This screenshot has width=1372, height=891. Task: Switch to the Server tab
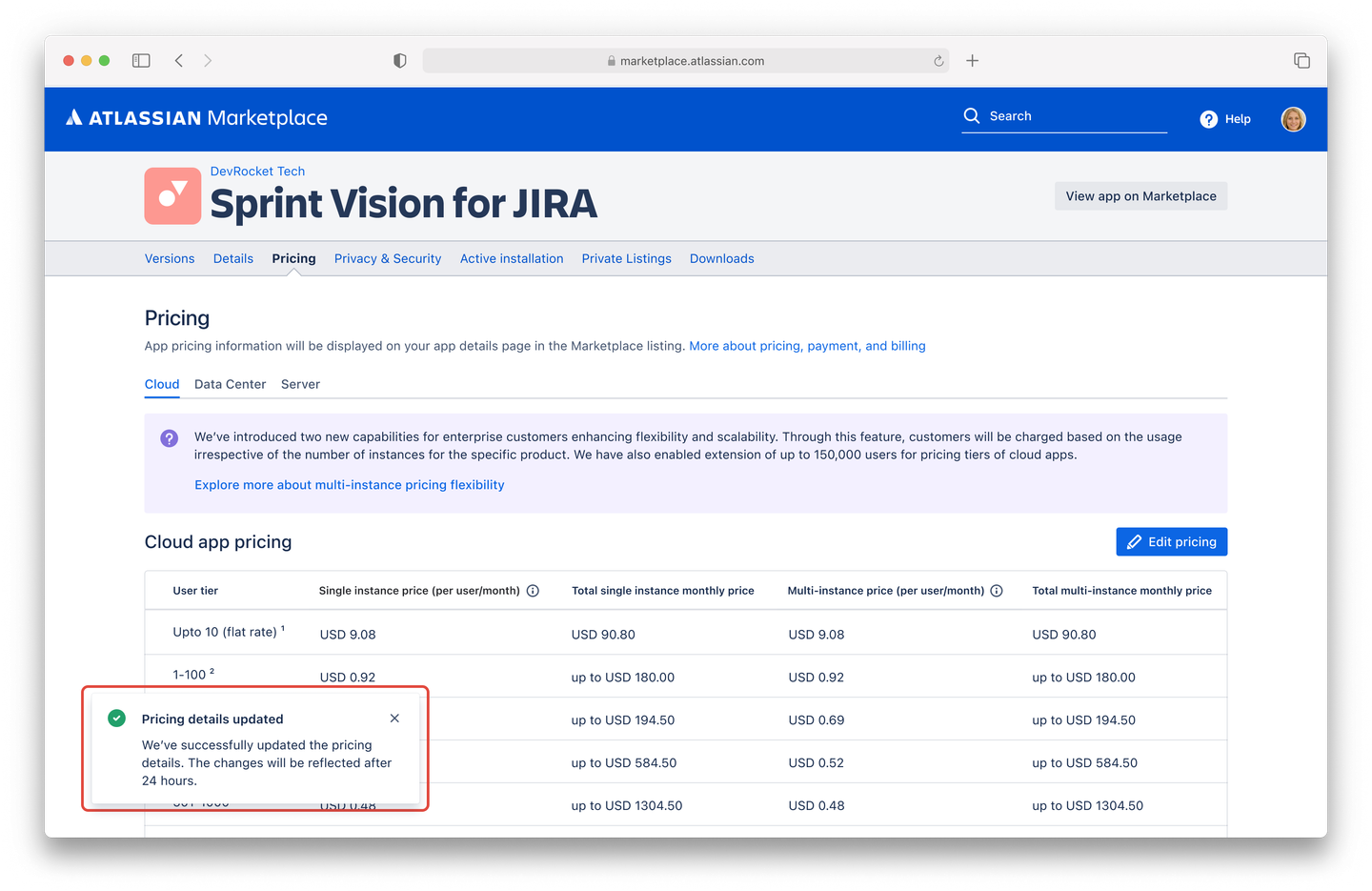coord(300,384)
